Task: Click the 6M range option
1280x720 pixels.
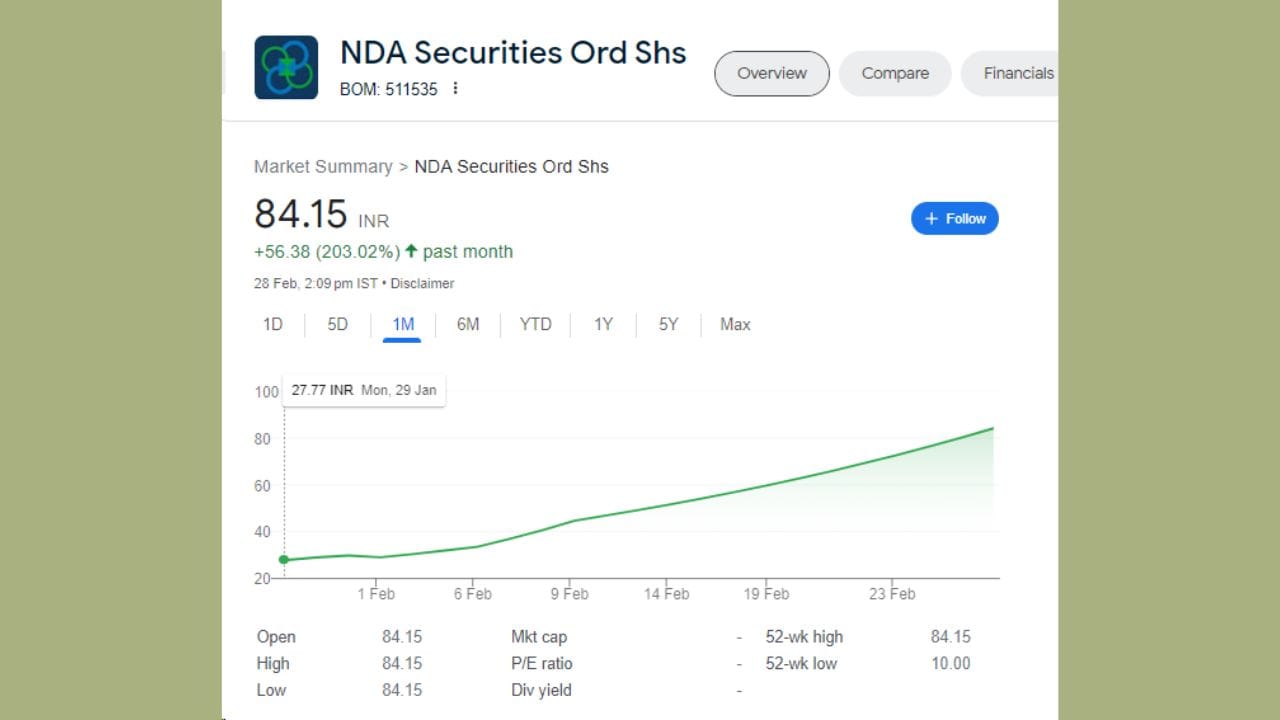Action: [x=468, y=324]
